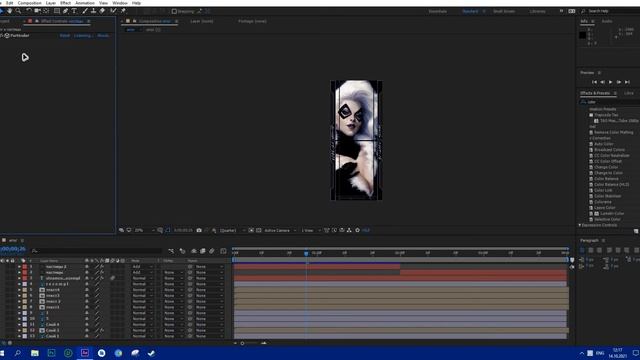This screenshot has height=360, width=640.
Task: Select the Eraser tool
Action: tap(102, 11)
